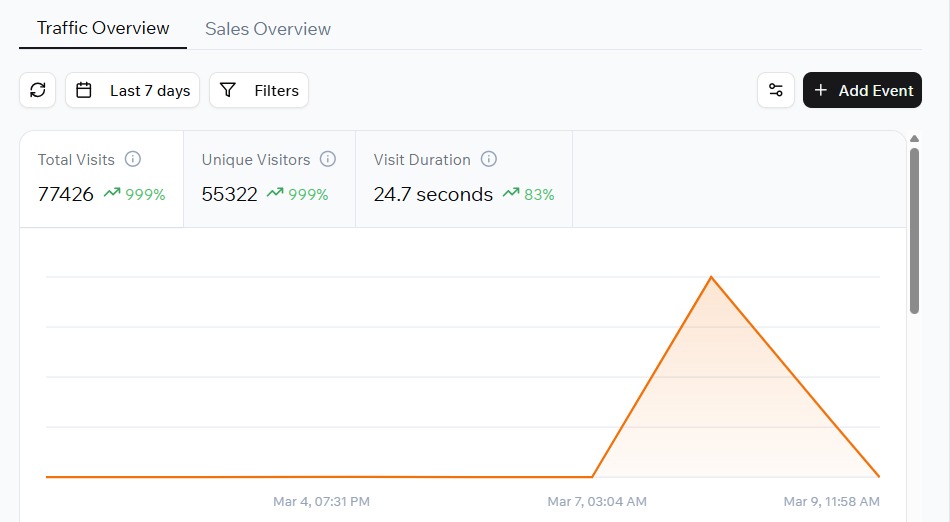Click the info icon beside Total Visits
950x522 pixels.
(x=132, y=159)
